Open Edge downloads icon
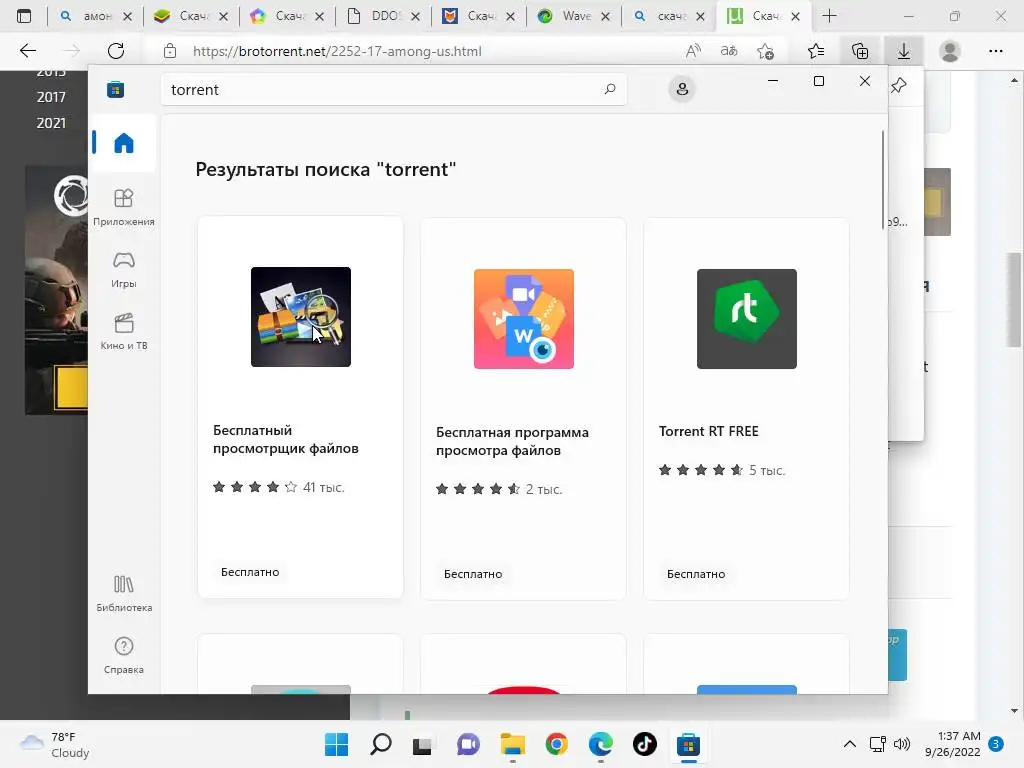 904,51
